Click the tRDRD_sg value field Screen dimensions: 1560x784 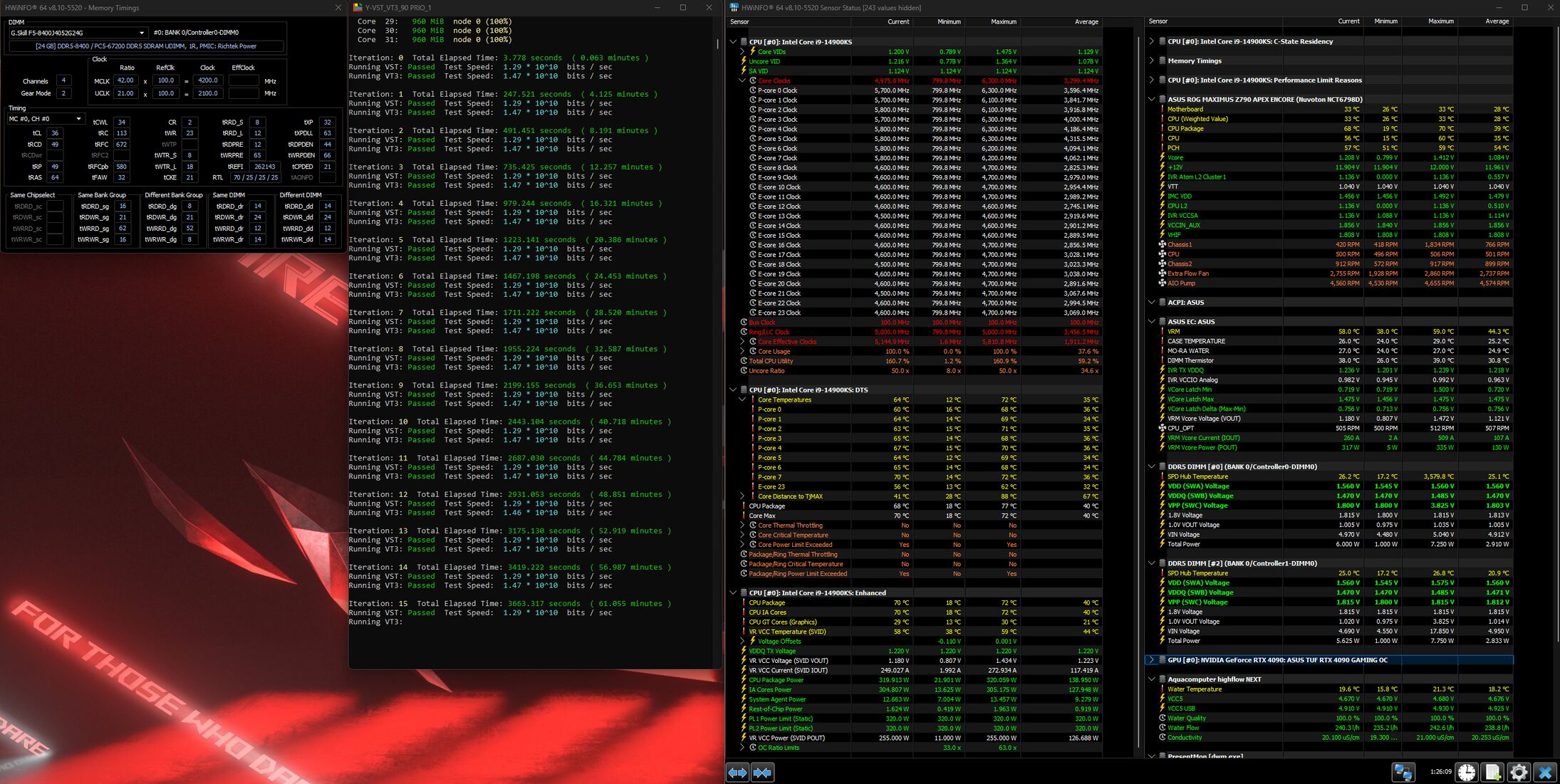123,207
